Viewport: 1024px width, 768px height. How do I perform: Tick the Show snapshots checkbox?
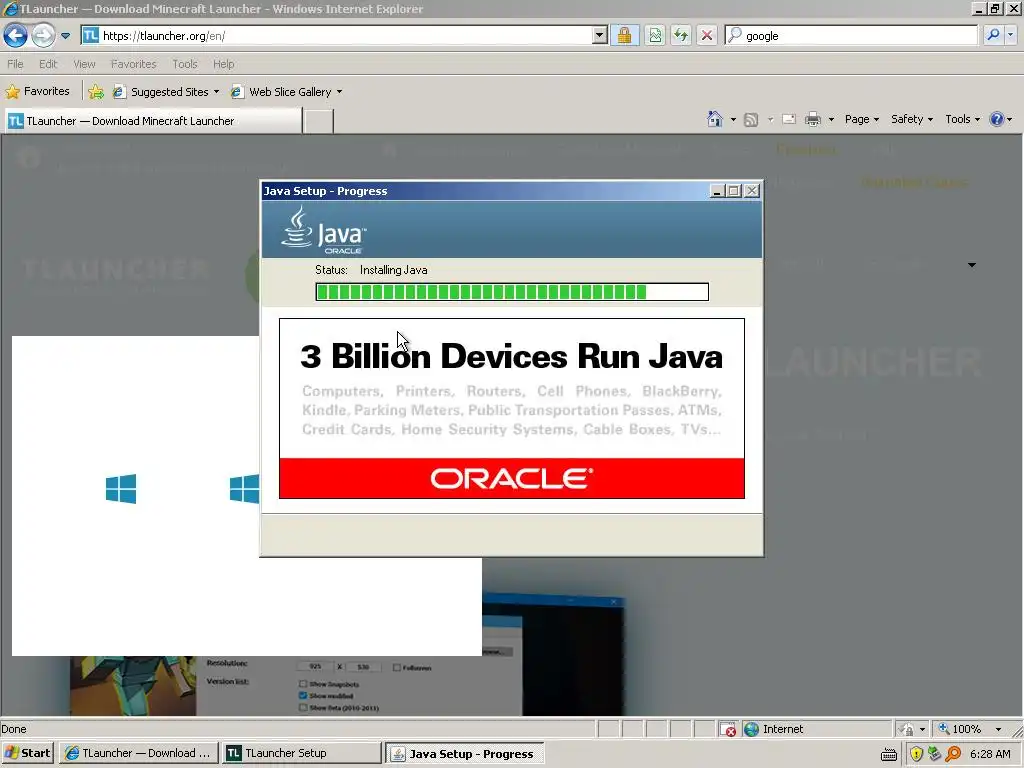click(303, 684)
